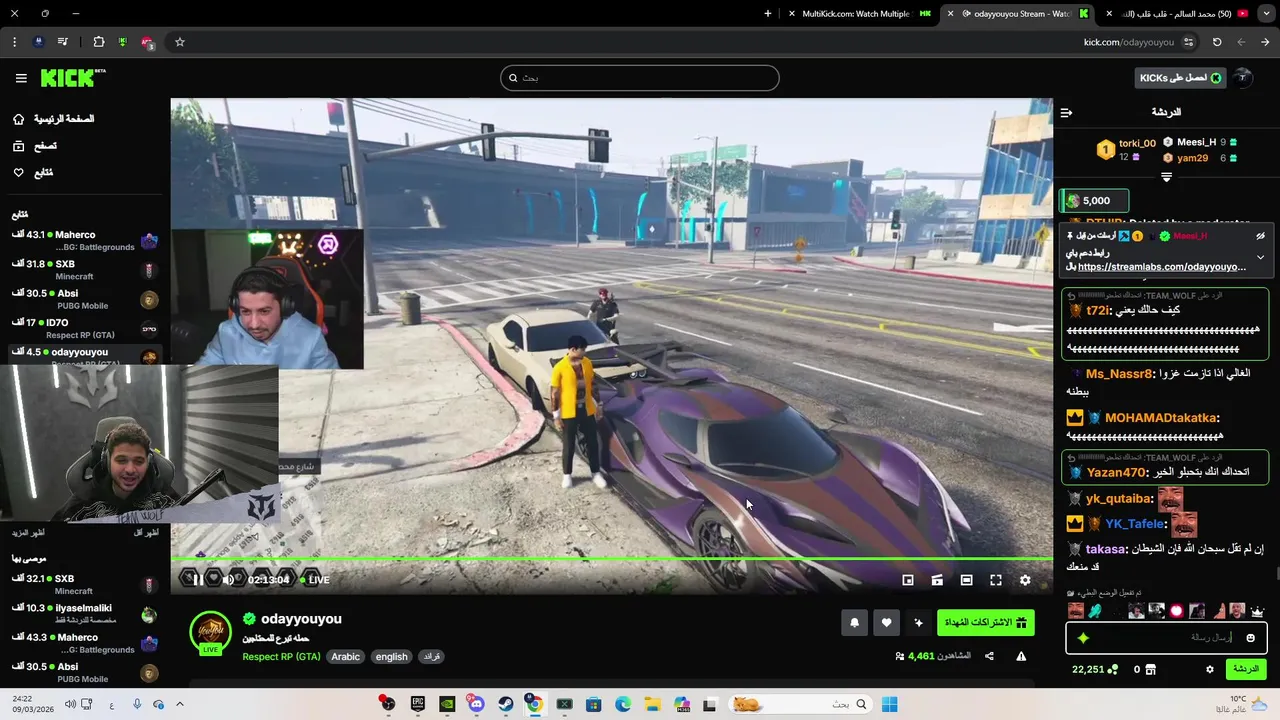
Task: Open the user profile avatar menu
Action: click(x=1242, y=78)
